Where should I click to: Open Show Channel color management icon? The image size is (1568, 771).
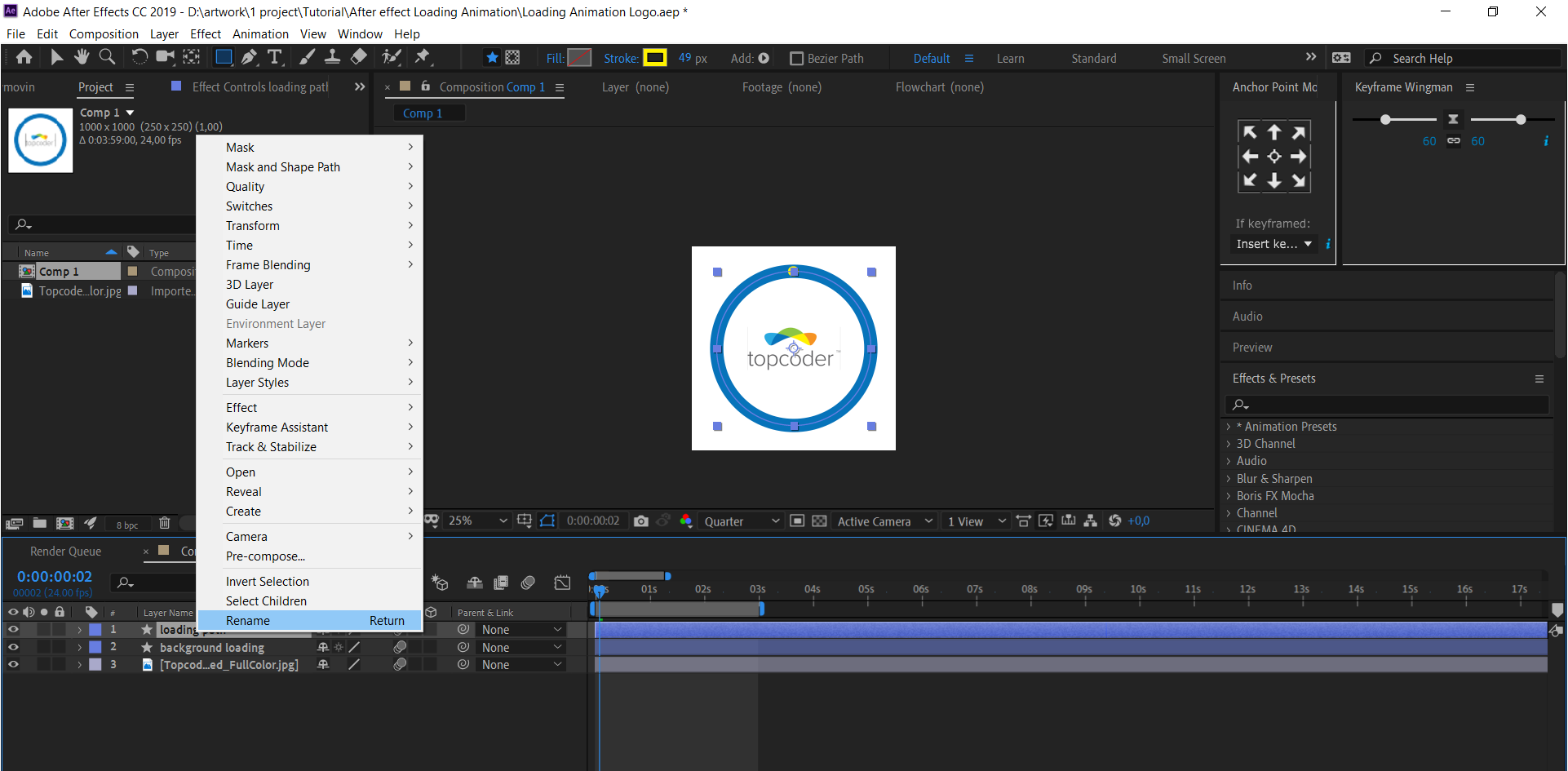(685, 521)
